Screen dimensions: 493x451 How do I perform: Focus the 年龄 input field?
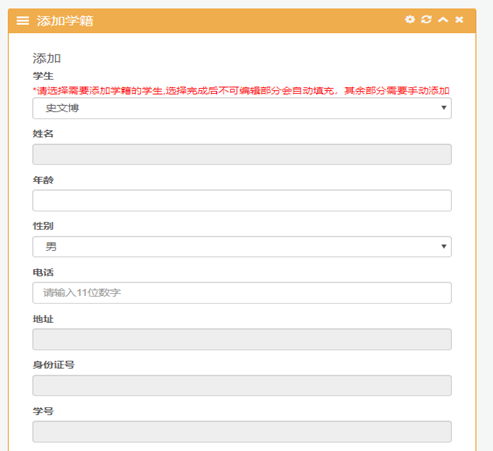[x=242, y=200]
